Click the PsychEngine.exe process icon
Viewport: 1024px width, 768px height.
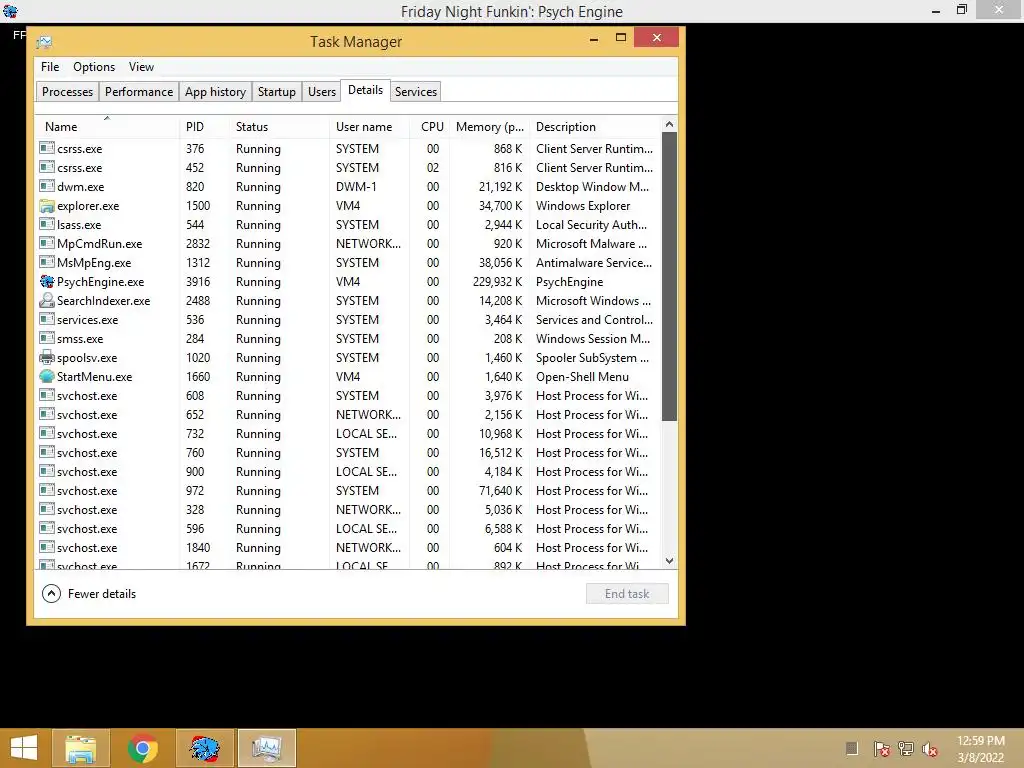click(47, 281)
